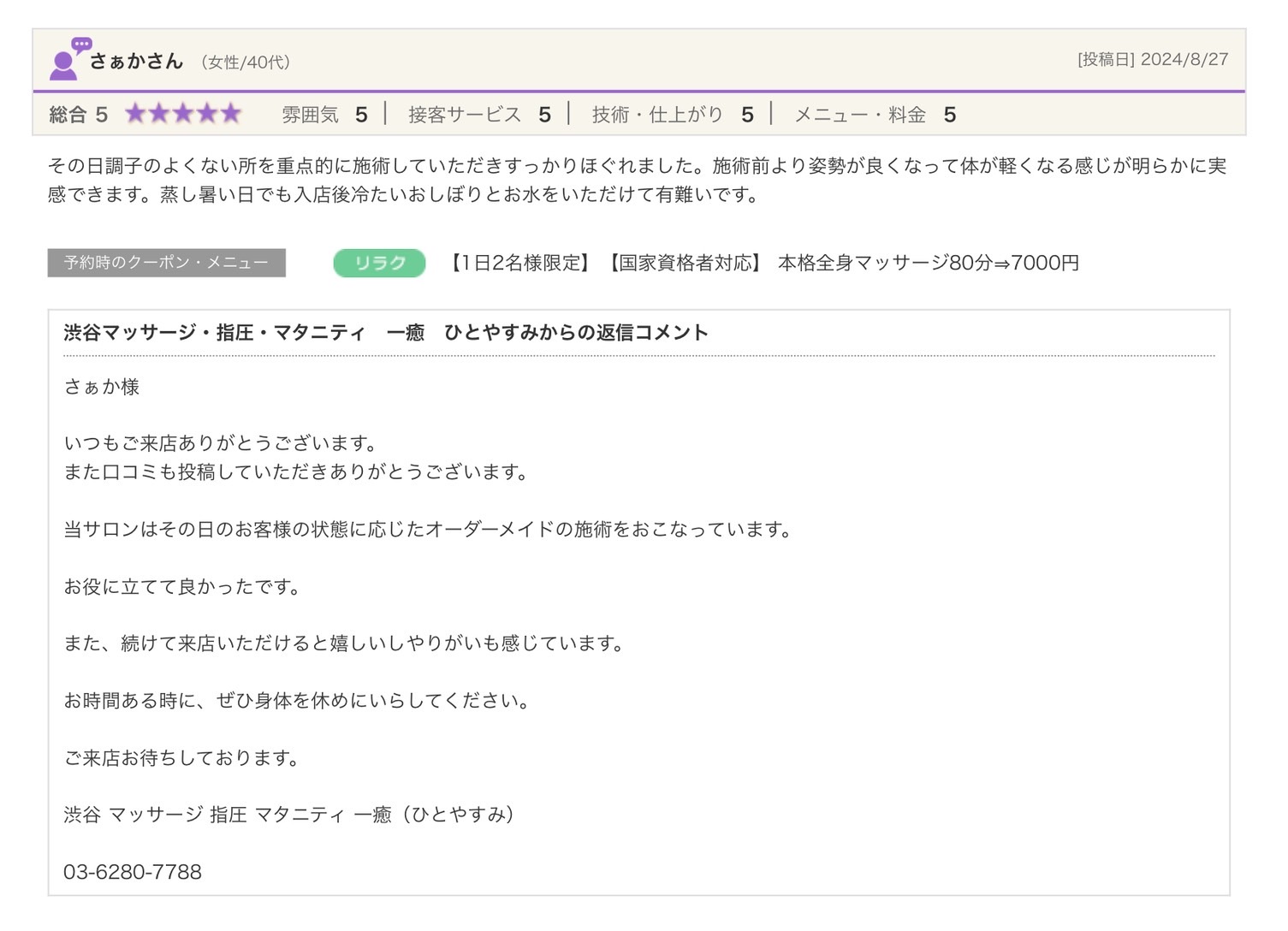This screenshot has height=931, width=1288.
Task: Click the line お役に立てて良かったです。
Action: pyautogui.click(x=182, y=586)
